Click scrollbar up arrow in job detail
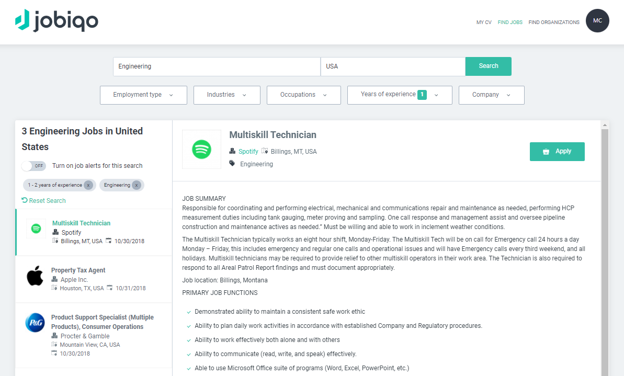624x376 pixels. pyautogui.click(x=604, y=125)
